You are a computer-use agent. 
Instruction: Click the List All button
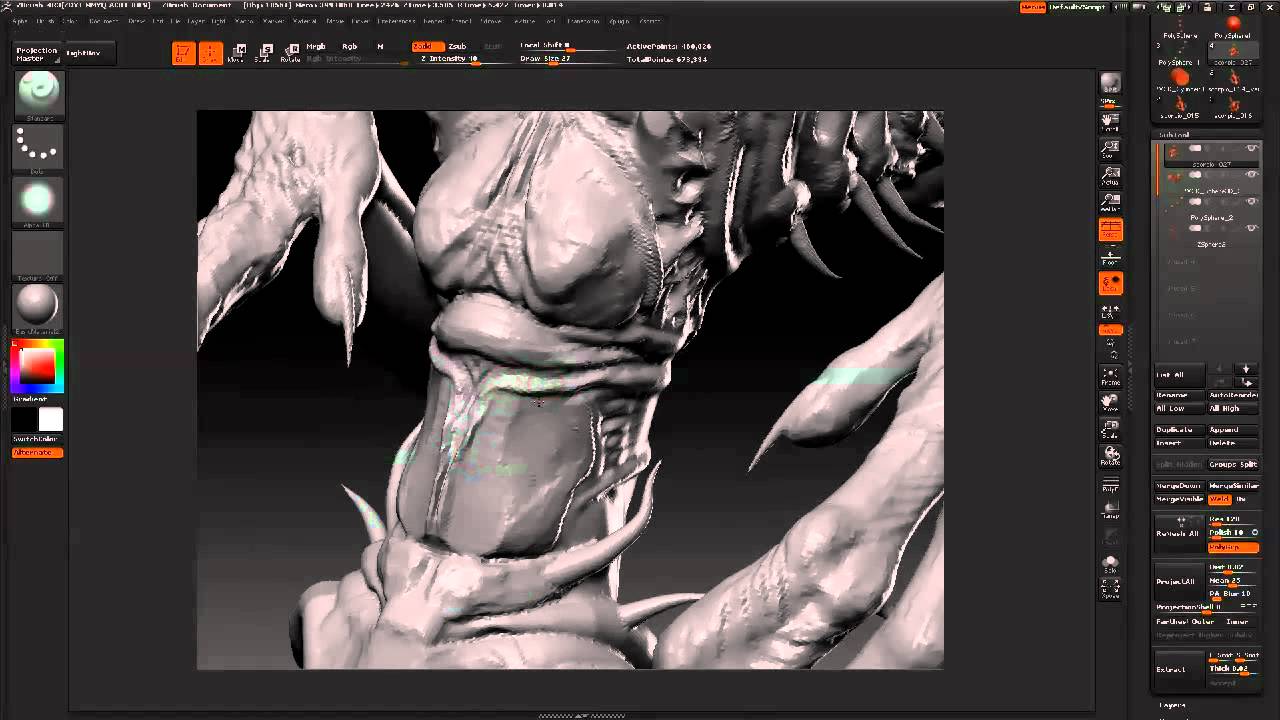(1179, 375)
